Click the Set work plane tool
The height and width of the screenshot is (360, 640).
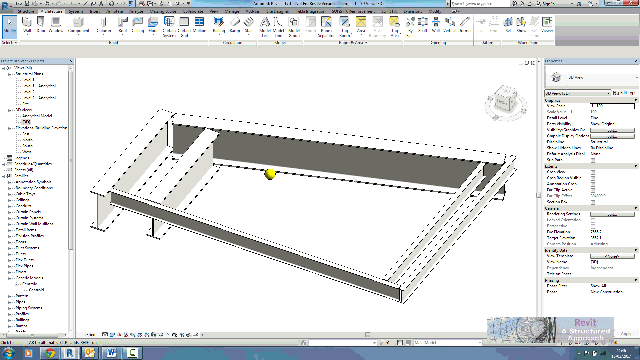508,25
